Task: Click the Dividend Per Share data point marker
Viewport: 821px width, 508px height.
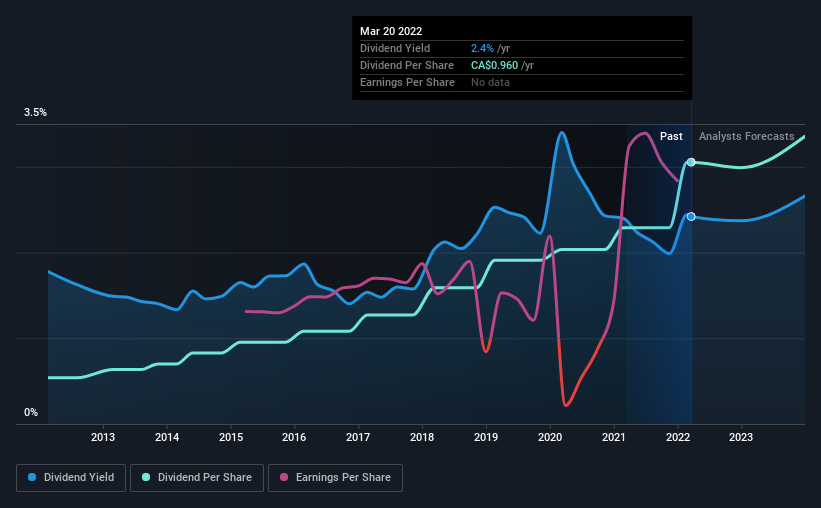Action: click(691, 162)
